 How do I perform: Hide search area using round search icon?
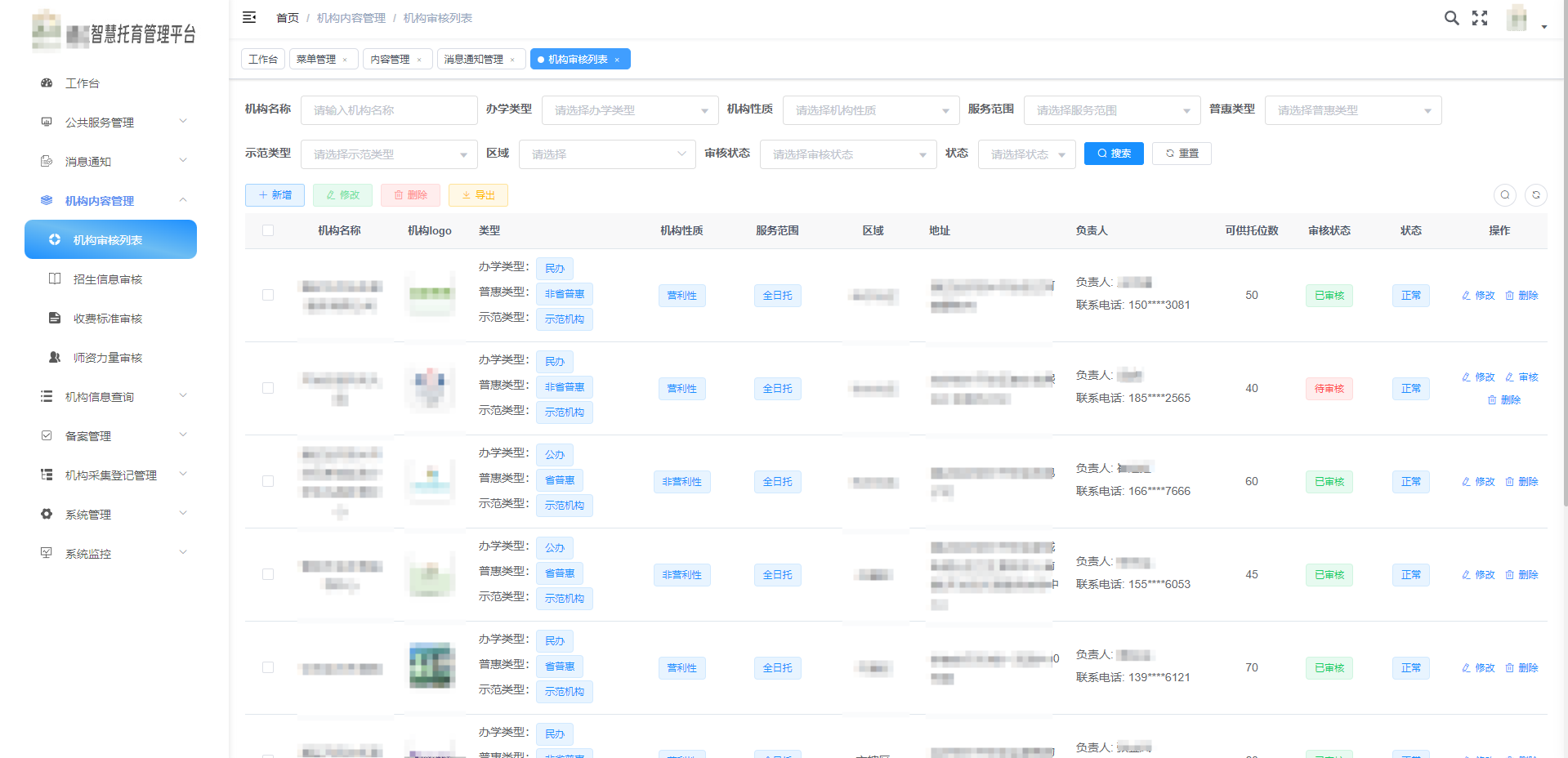[x=1504, y=195]
